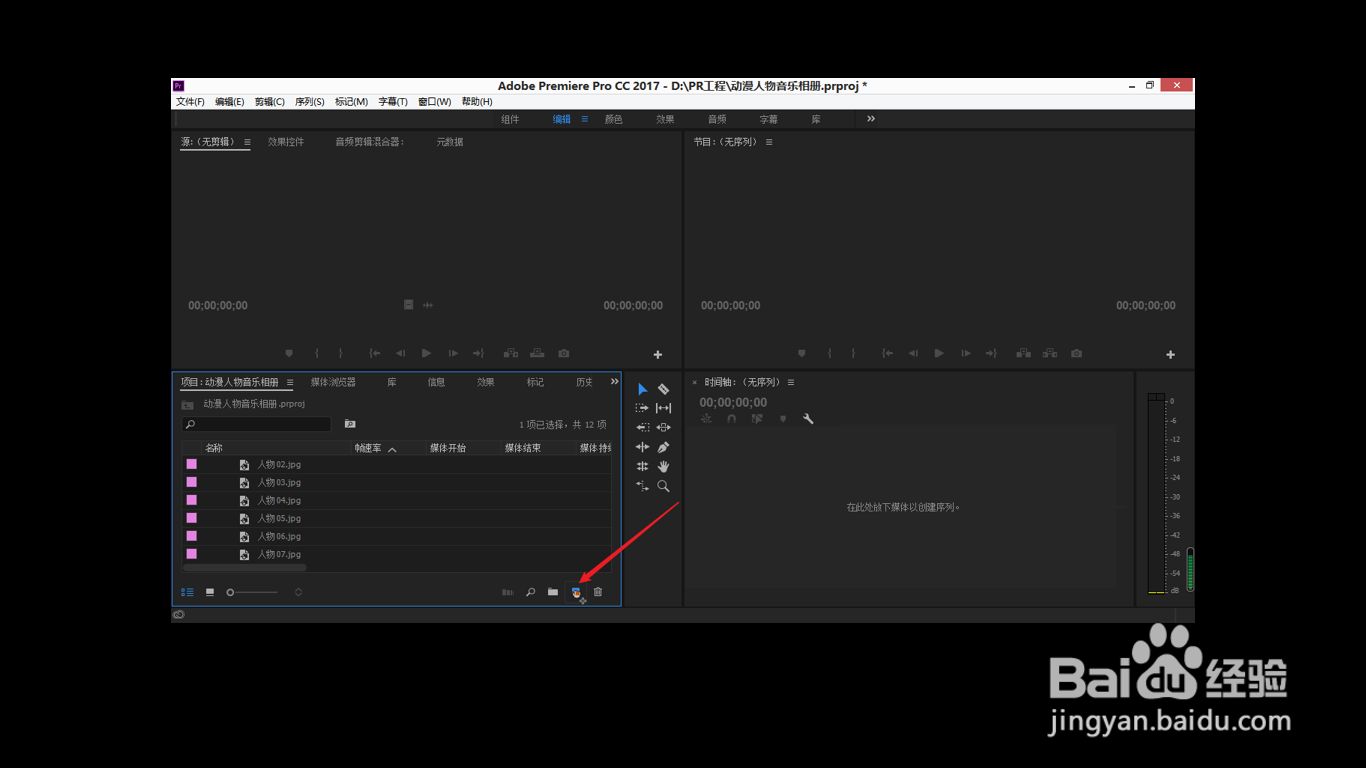The image size is (1366, 768).
Task: Toggle Add Marker shield in Timeline
Action: [783, 419]
